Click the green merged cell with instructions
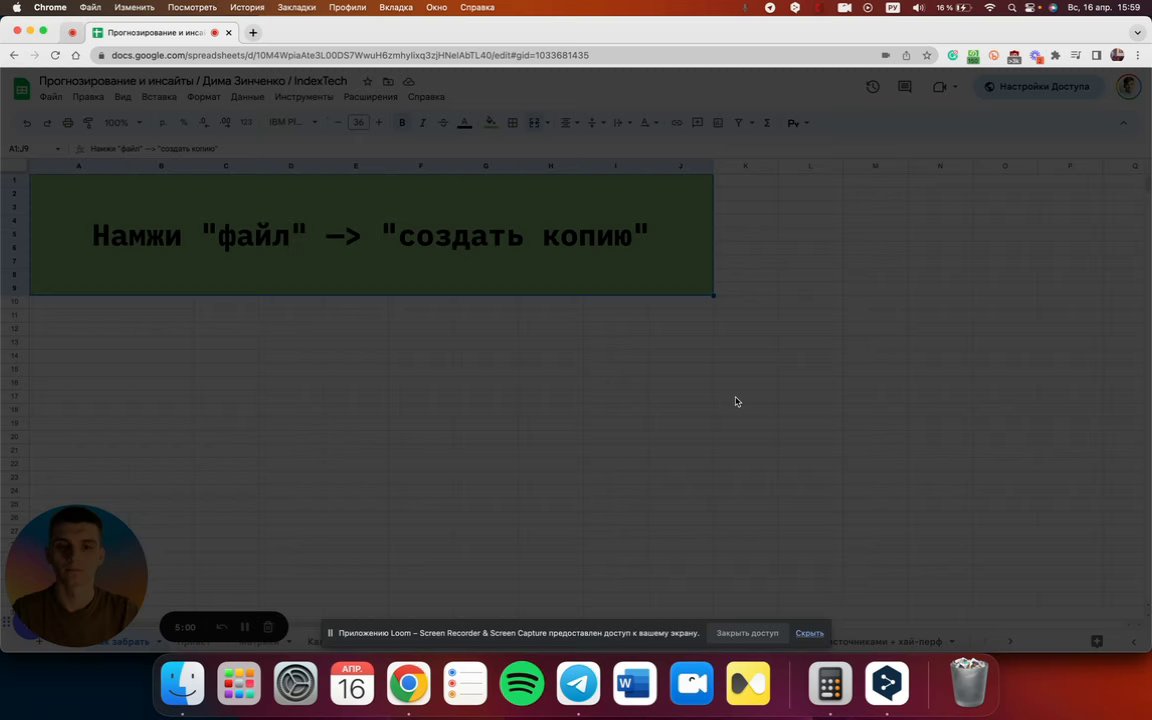Image resolution: width=1152 pixels, height=720 pixels. coord(371,235)
